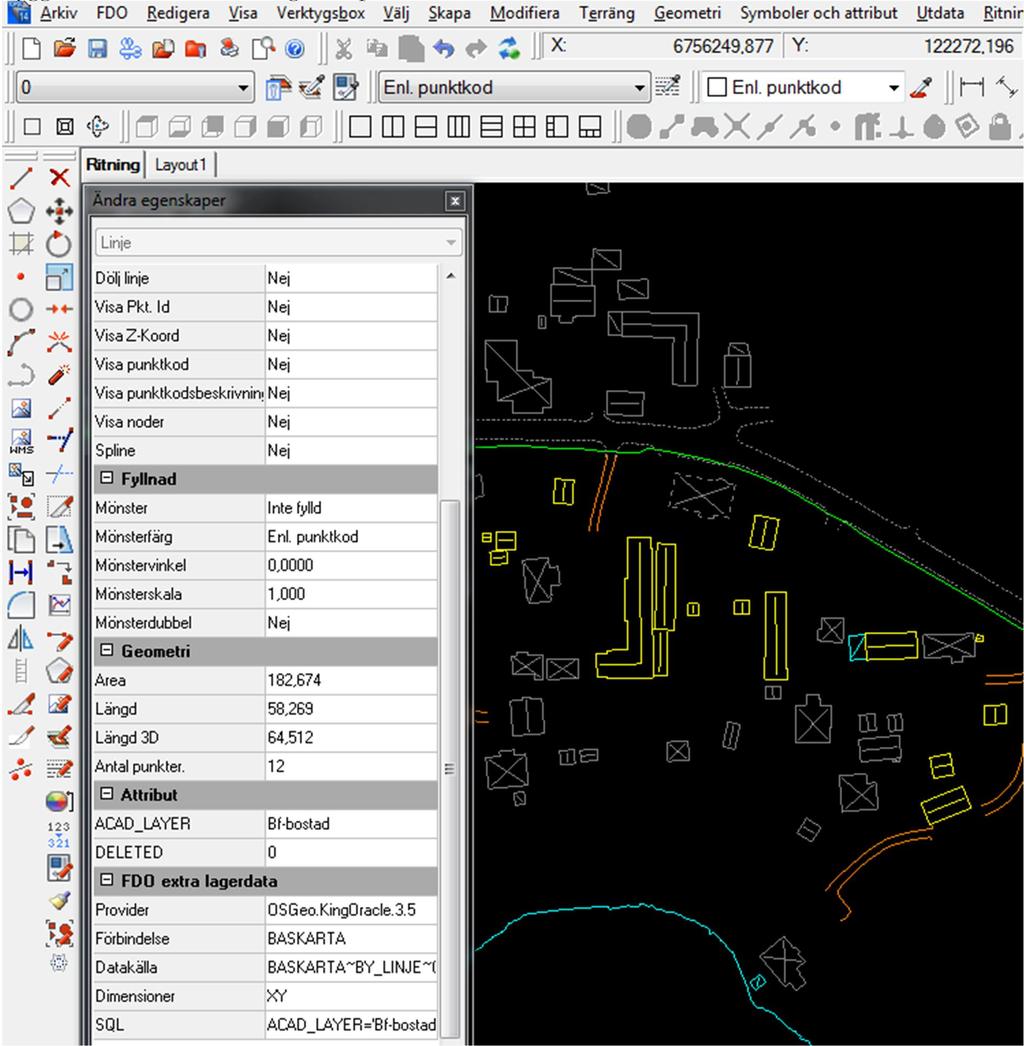Click the Y coordinate field
This screenshot has height=1046, width=1024.
pos(902,46)
